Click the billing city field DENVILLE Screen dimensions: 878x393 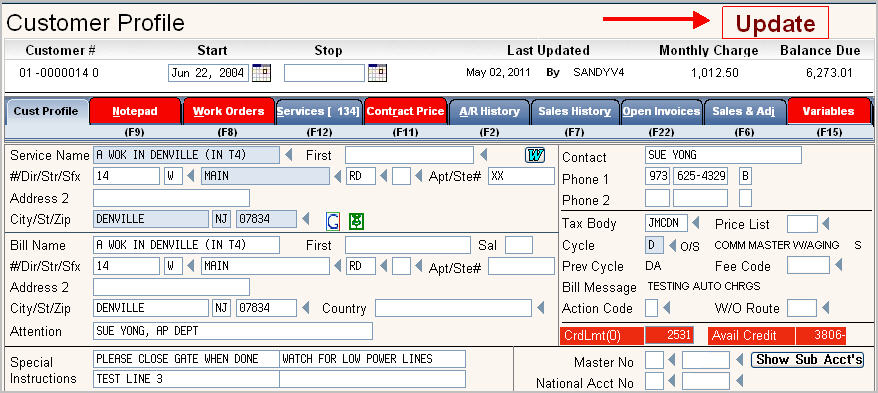tap(150, 308)
